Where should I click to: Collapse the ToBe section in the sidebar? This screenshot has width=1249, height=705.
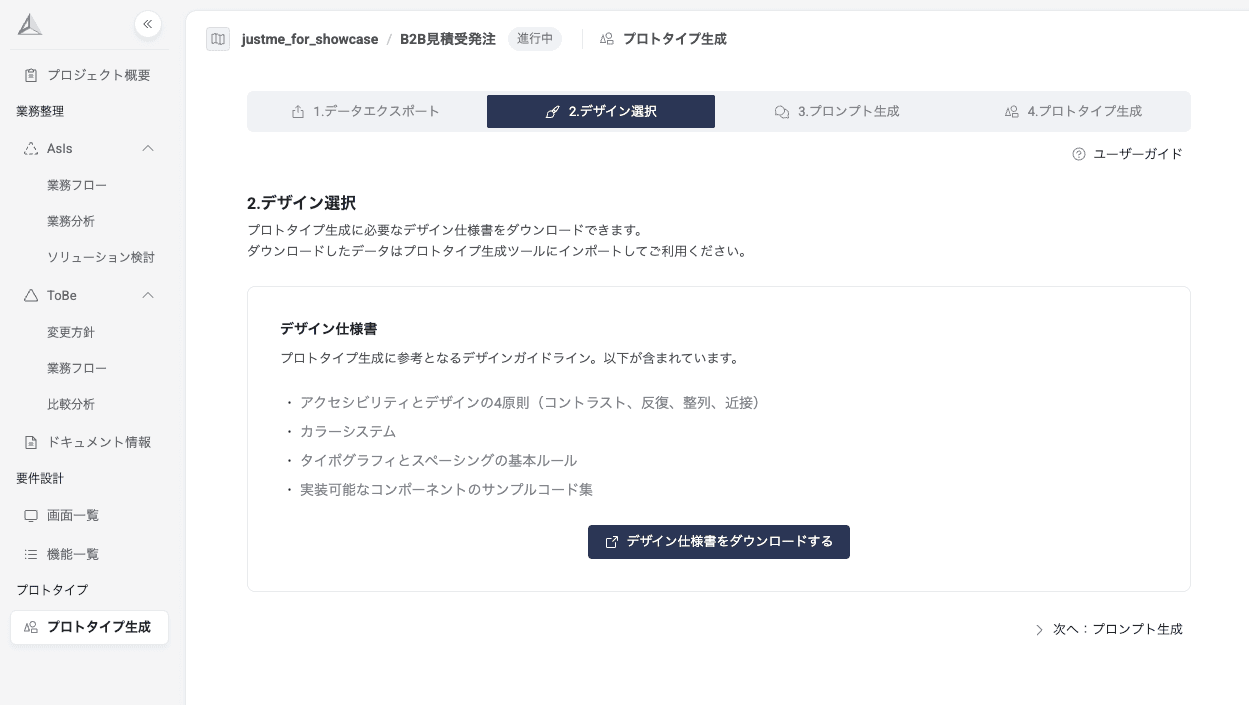point(148,295)
